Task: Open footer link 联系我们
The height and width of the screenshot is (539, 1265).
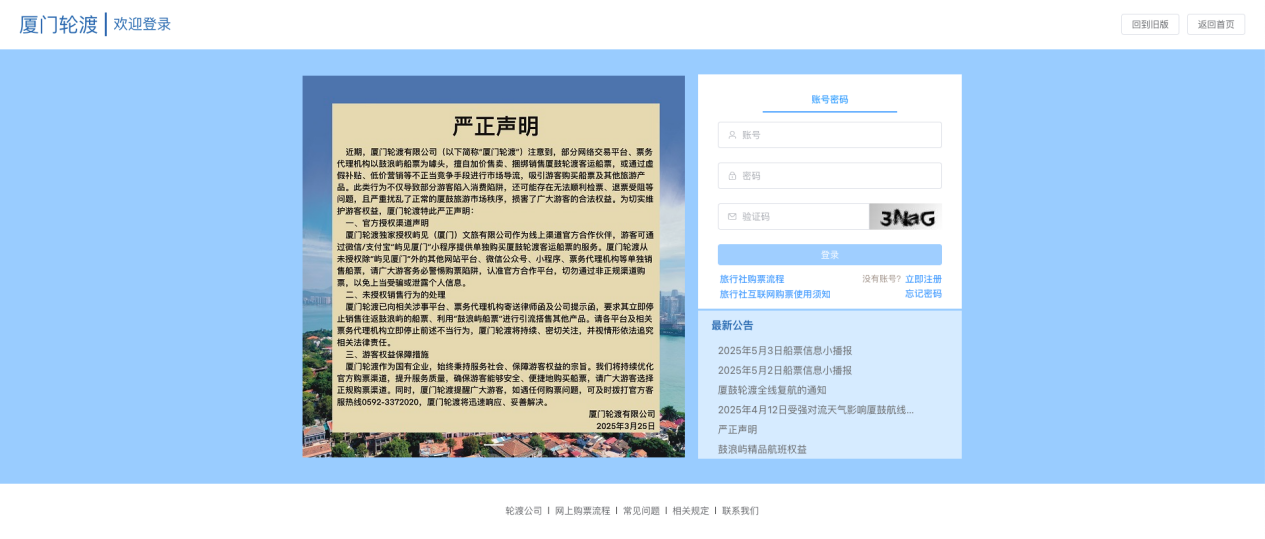Action: (740, 511)
